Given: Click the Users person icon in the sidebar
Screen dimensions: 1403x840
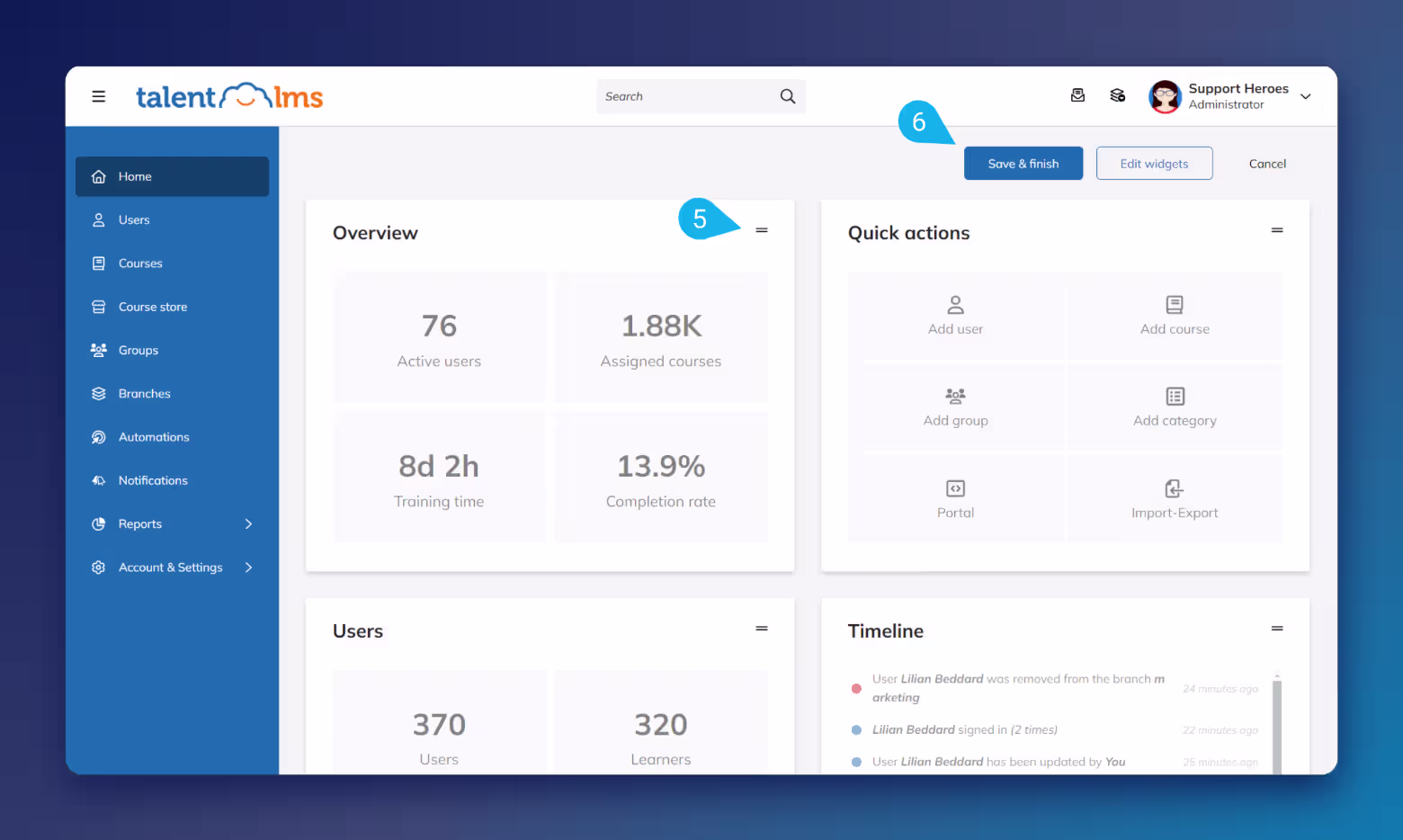Looking at the screenshot, I should pos(99,219).
